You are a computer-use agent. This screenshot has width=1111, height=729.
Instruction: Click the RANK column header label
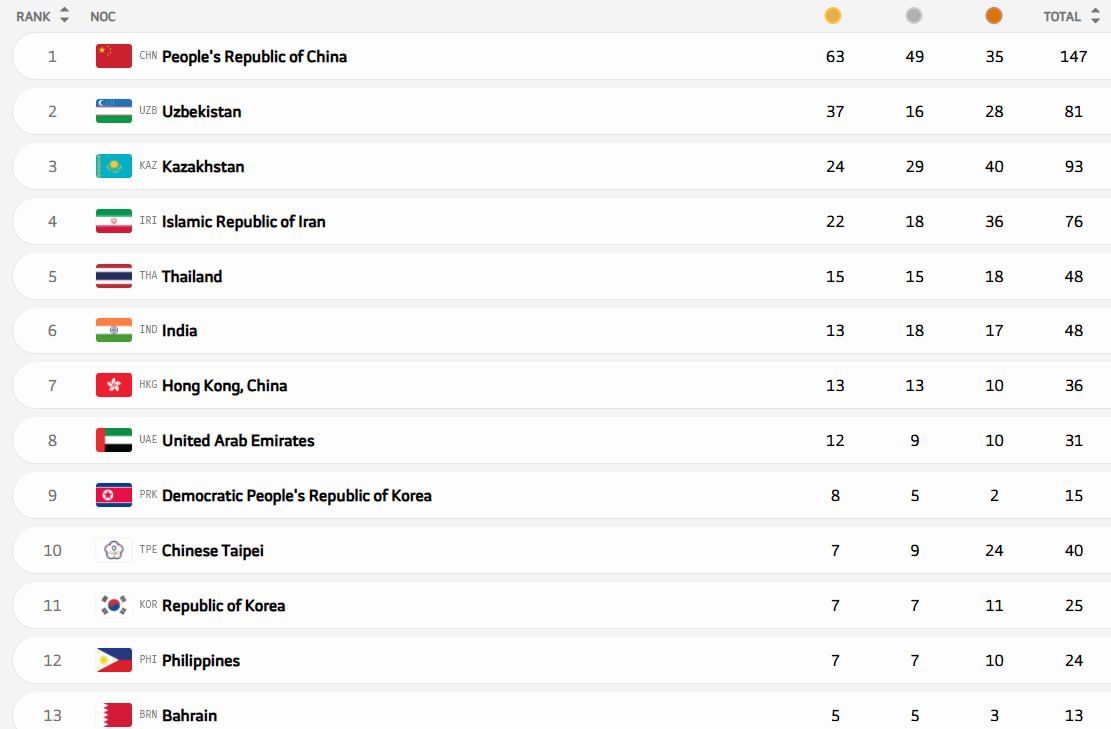point(33,16)
